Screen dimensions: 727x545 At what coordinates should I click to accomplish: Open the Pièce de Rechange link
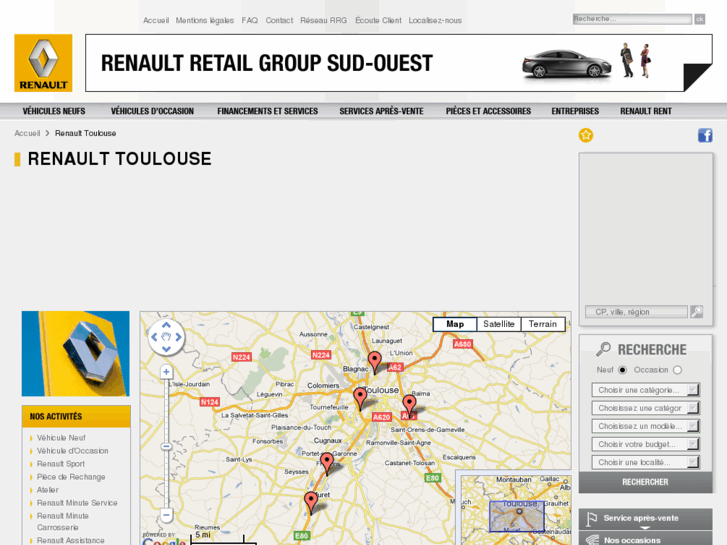click(x=71, y=476)
